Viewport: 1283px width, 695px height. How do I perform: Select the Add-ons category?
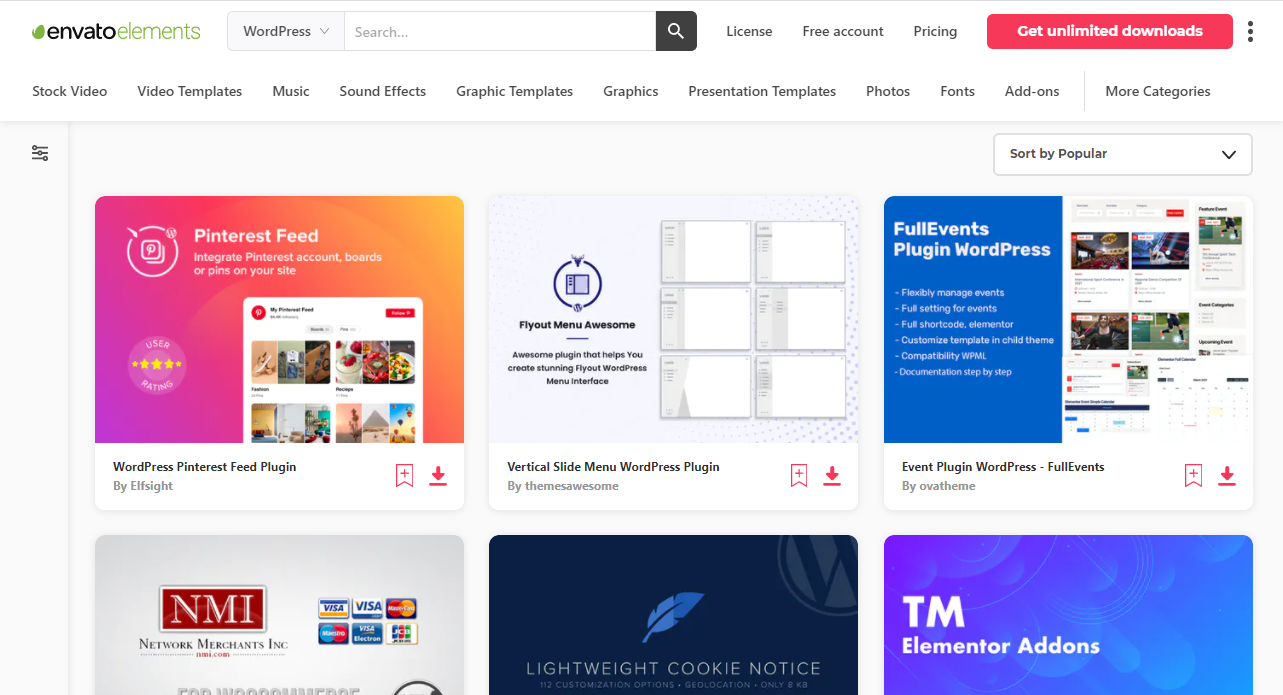click(1032, 91)
